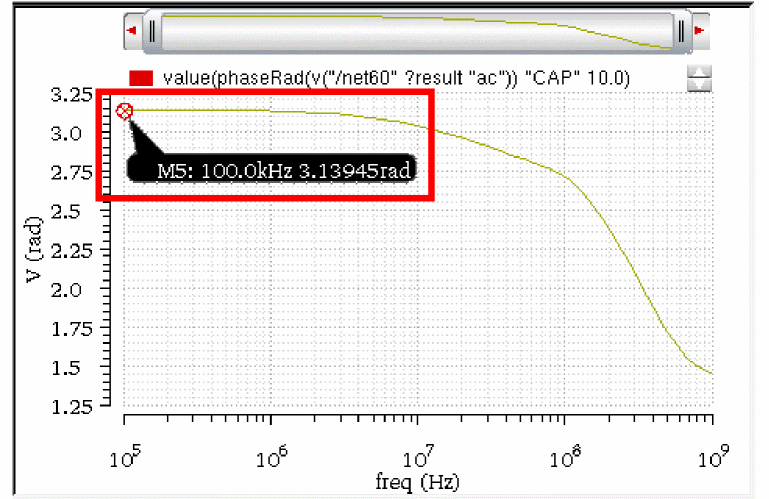
Task: Click the 10^9 label on the frequency axis
Action: (x=713, y=457)
